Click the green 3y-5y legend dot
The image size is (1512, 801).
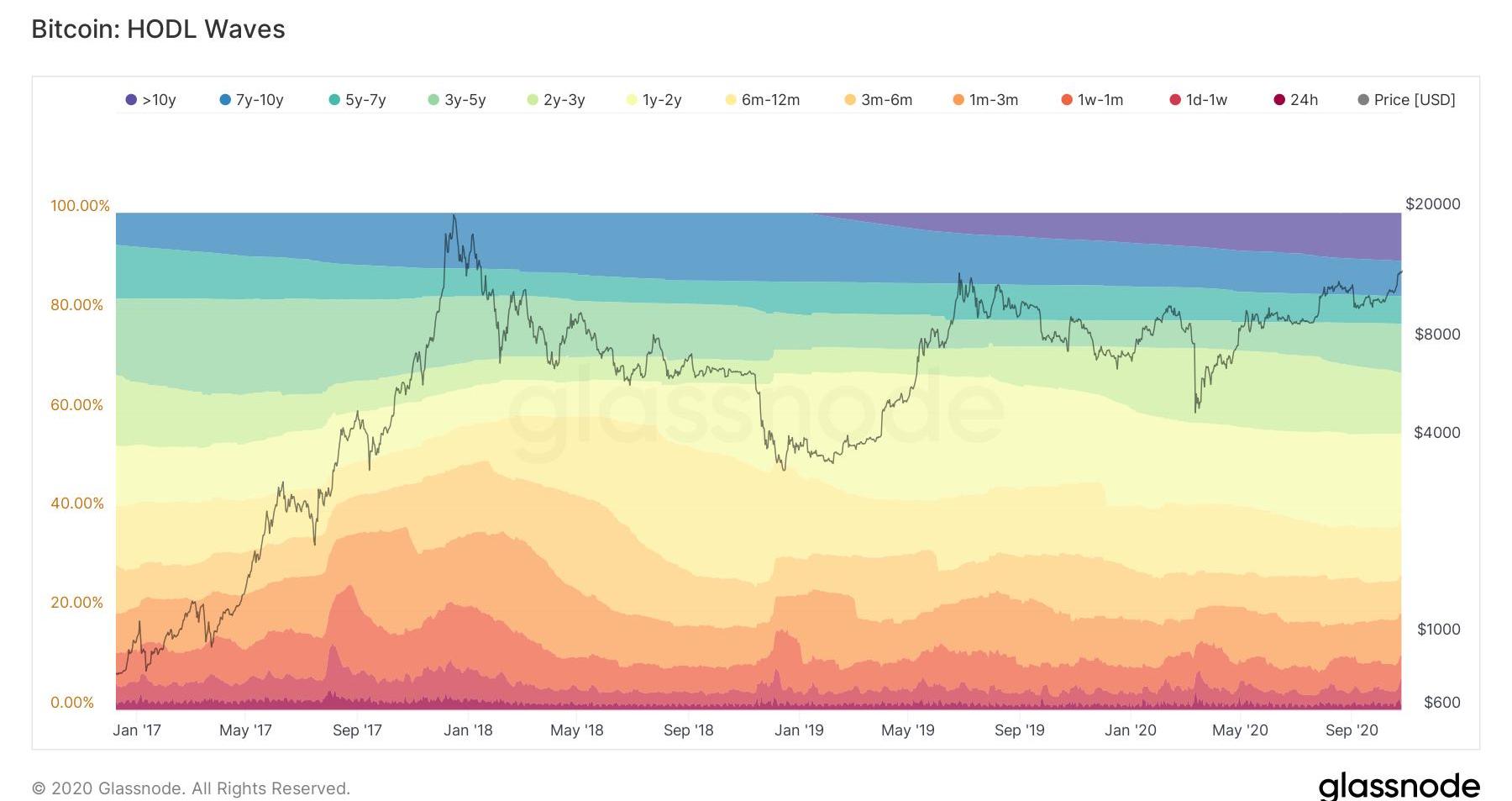(433, 100)
